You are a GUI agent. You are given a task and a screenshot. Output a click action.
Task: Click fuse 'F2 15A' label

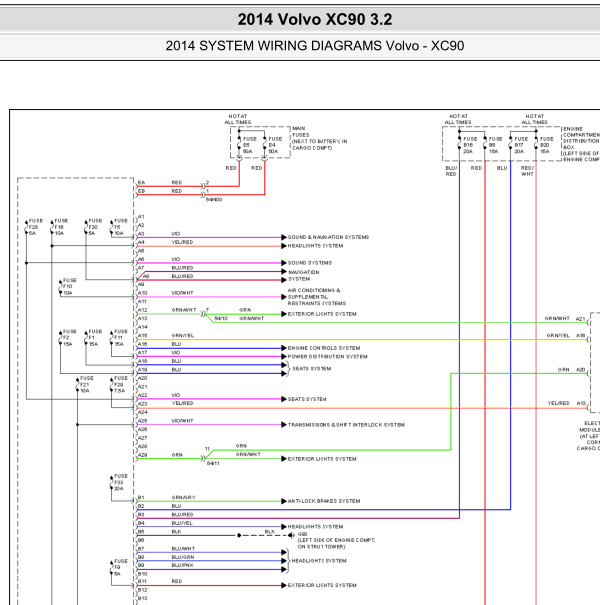click(69, 338)
